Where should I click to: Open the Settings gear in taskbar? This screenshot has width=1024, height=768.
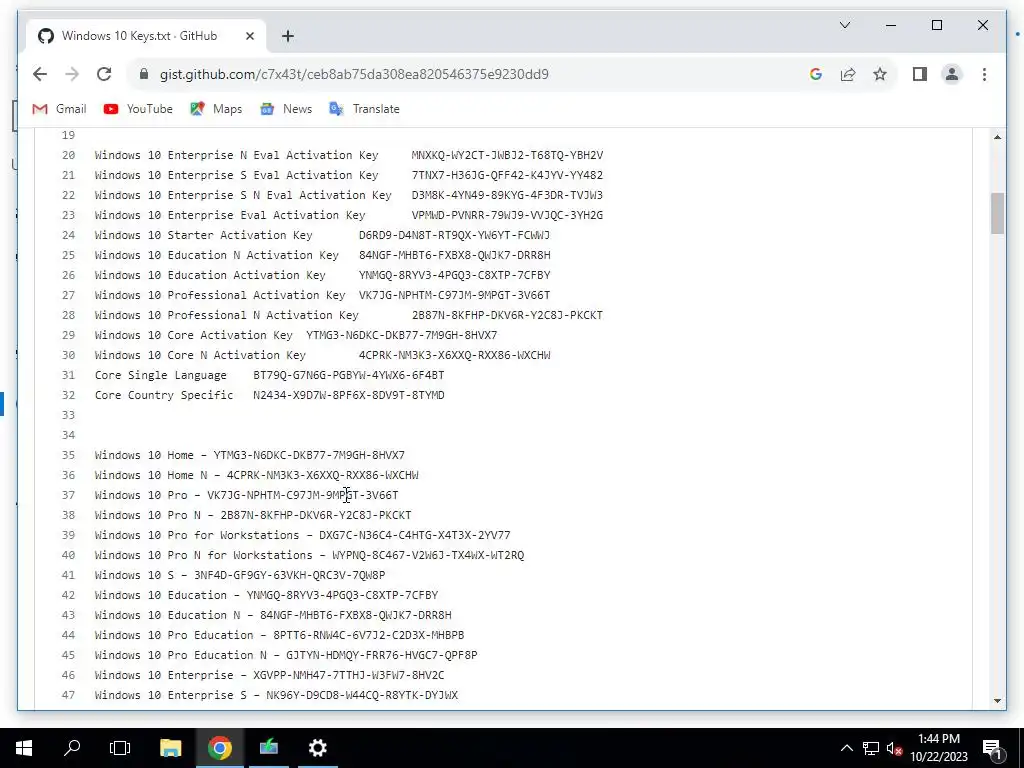tap(317, 748)
